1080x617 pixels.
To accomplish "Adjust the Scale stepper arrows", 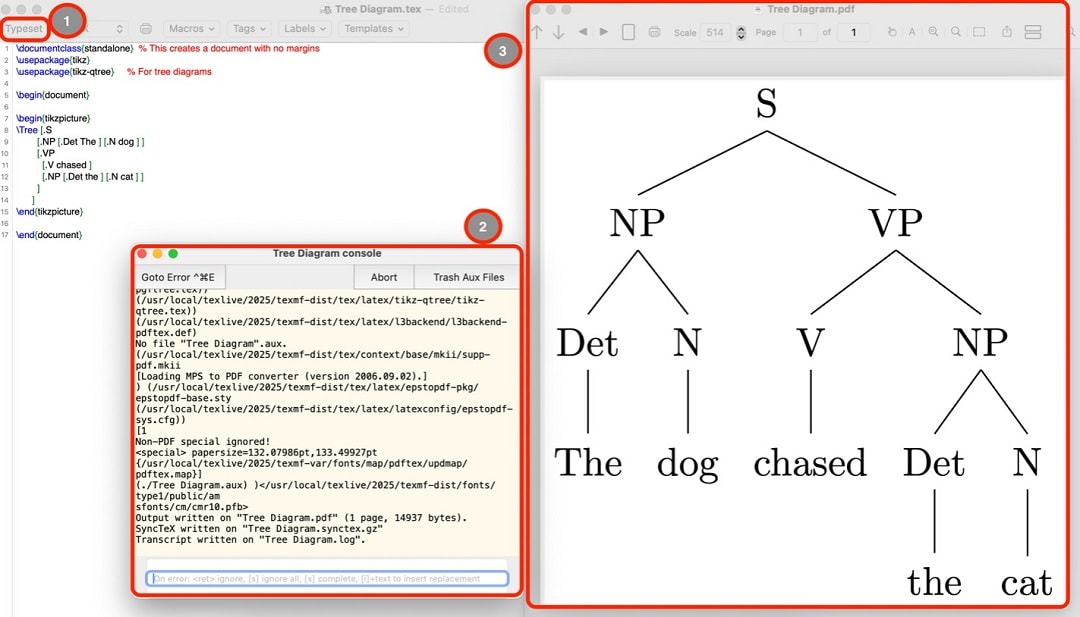I will 741,32.
